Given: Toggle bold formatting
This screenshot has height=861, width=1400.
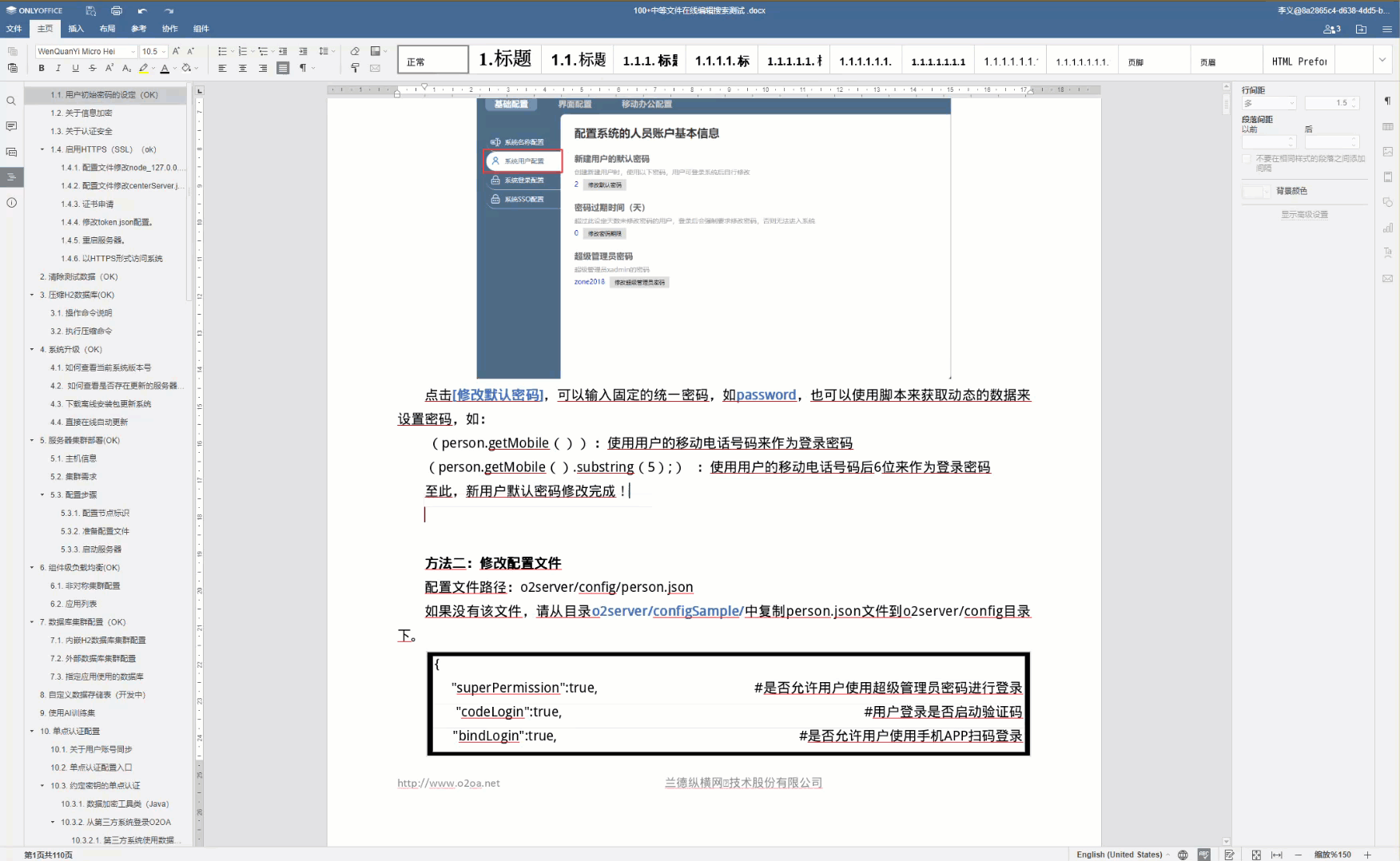Looking at the screenshot, I should click(42, 69).
